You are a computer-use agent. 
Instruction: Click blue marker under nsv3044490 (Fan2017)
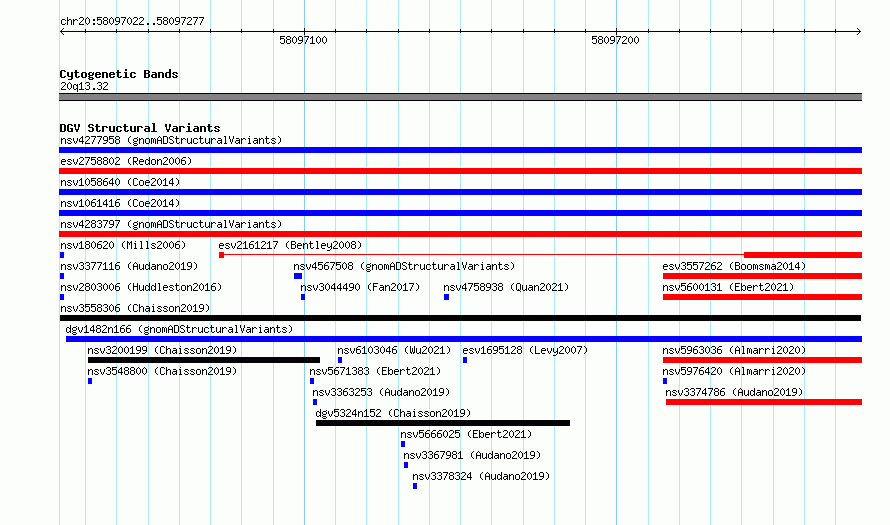point(303,297)
